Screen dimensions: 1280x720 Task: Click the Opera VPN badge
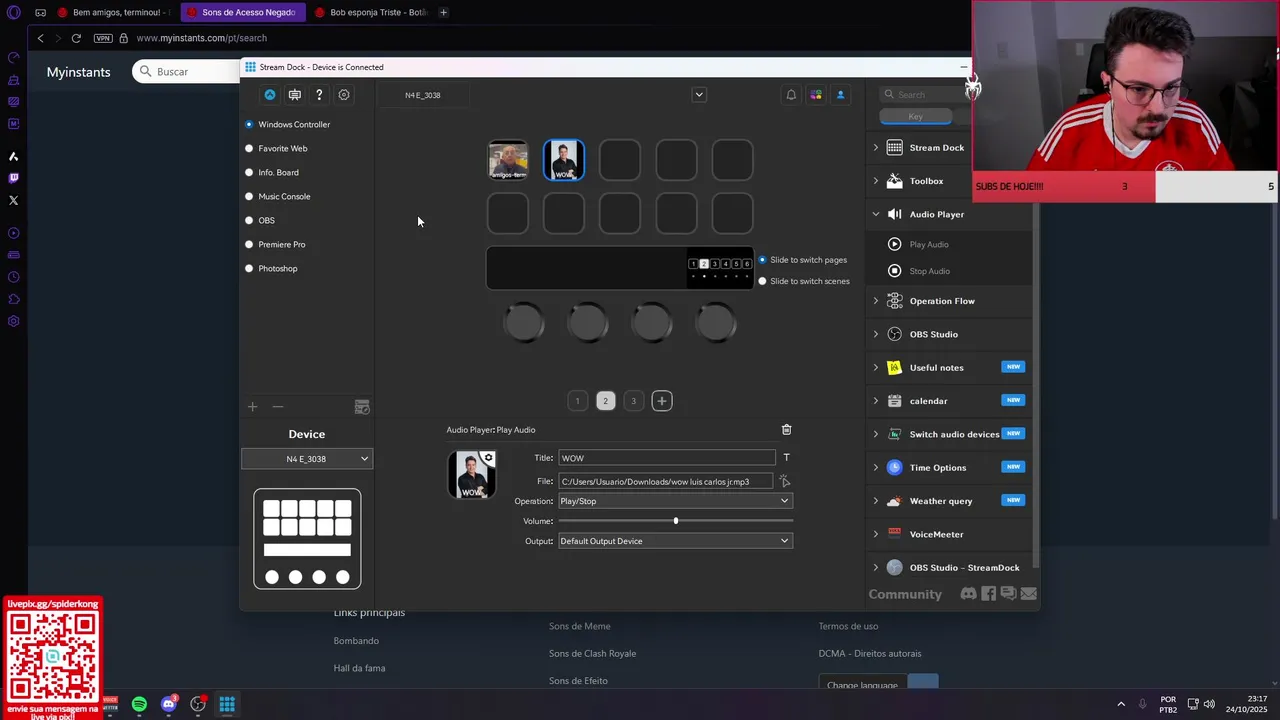tap(103, 38)
